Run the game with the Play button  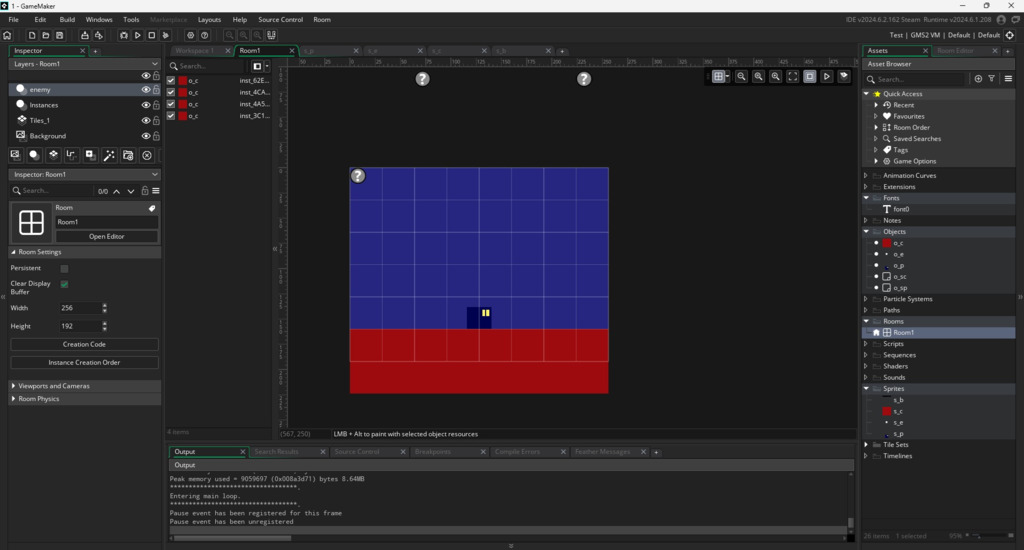tap(137, 35)
